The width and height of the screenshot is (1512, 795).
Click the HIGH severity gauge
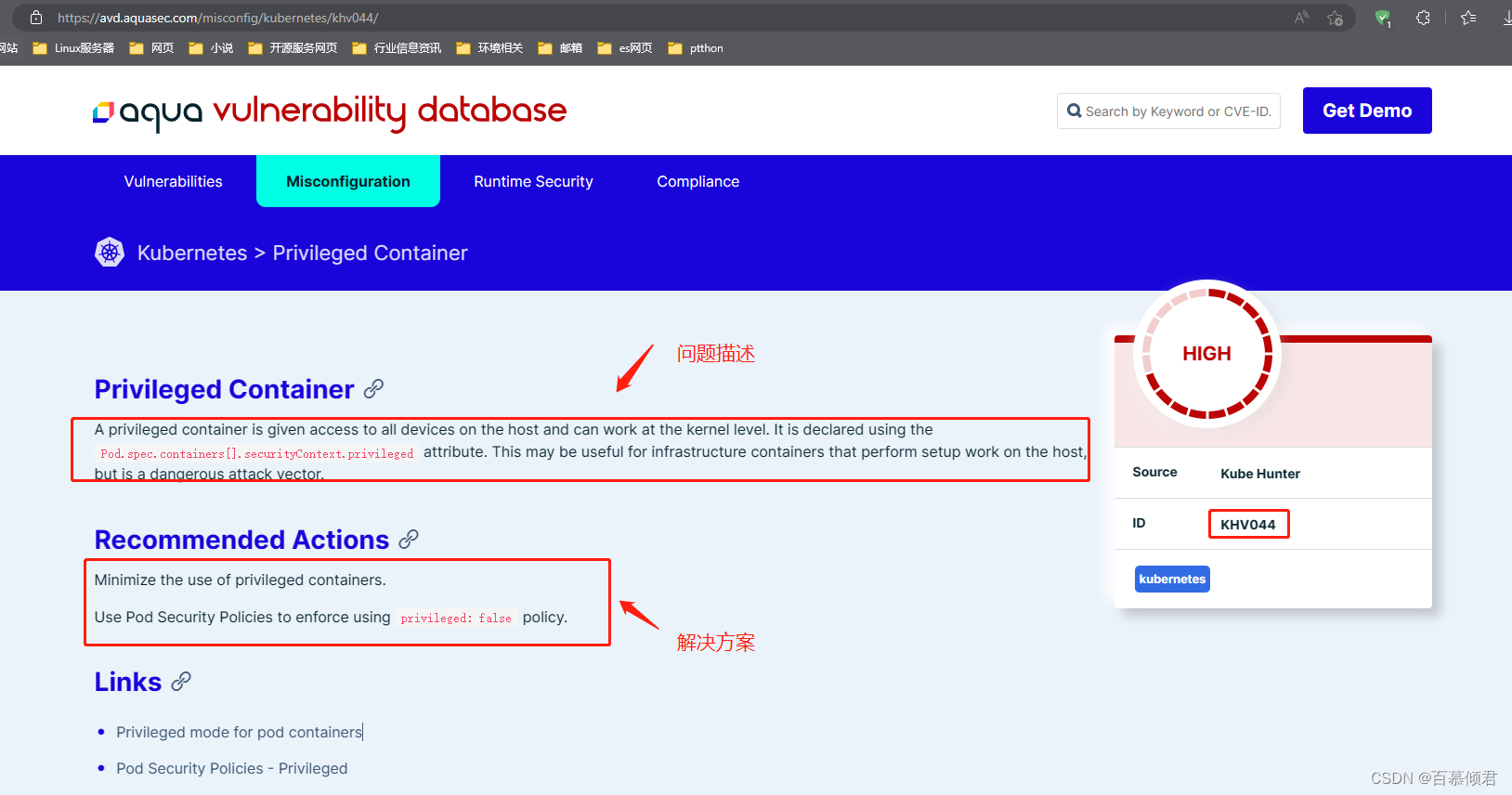coord(1206,354)
